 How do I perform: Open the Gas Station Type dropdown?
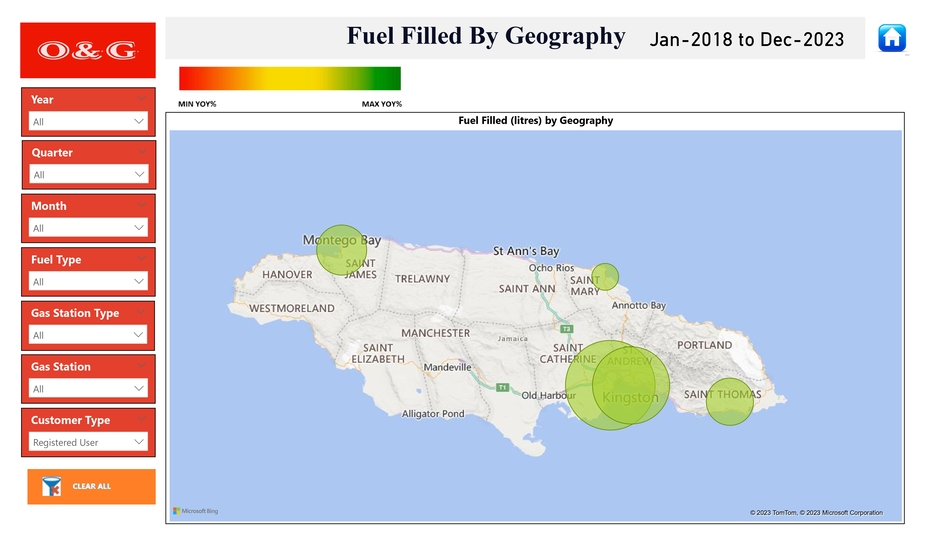139,335
